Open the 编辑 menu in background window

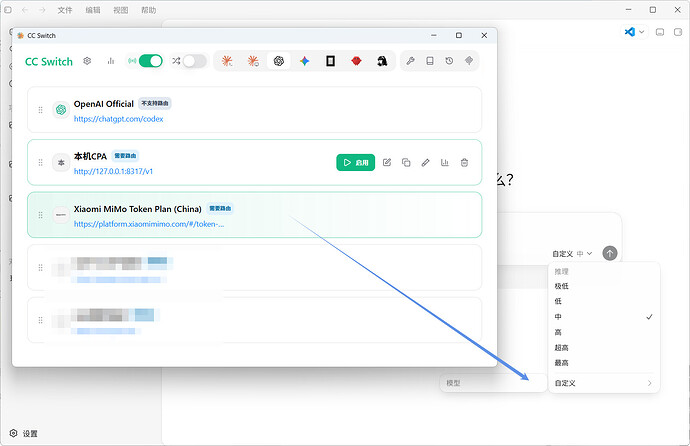point(93,10)
